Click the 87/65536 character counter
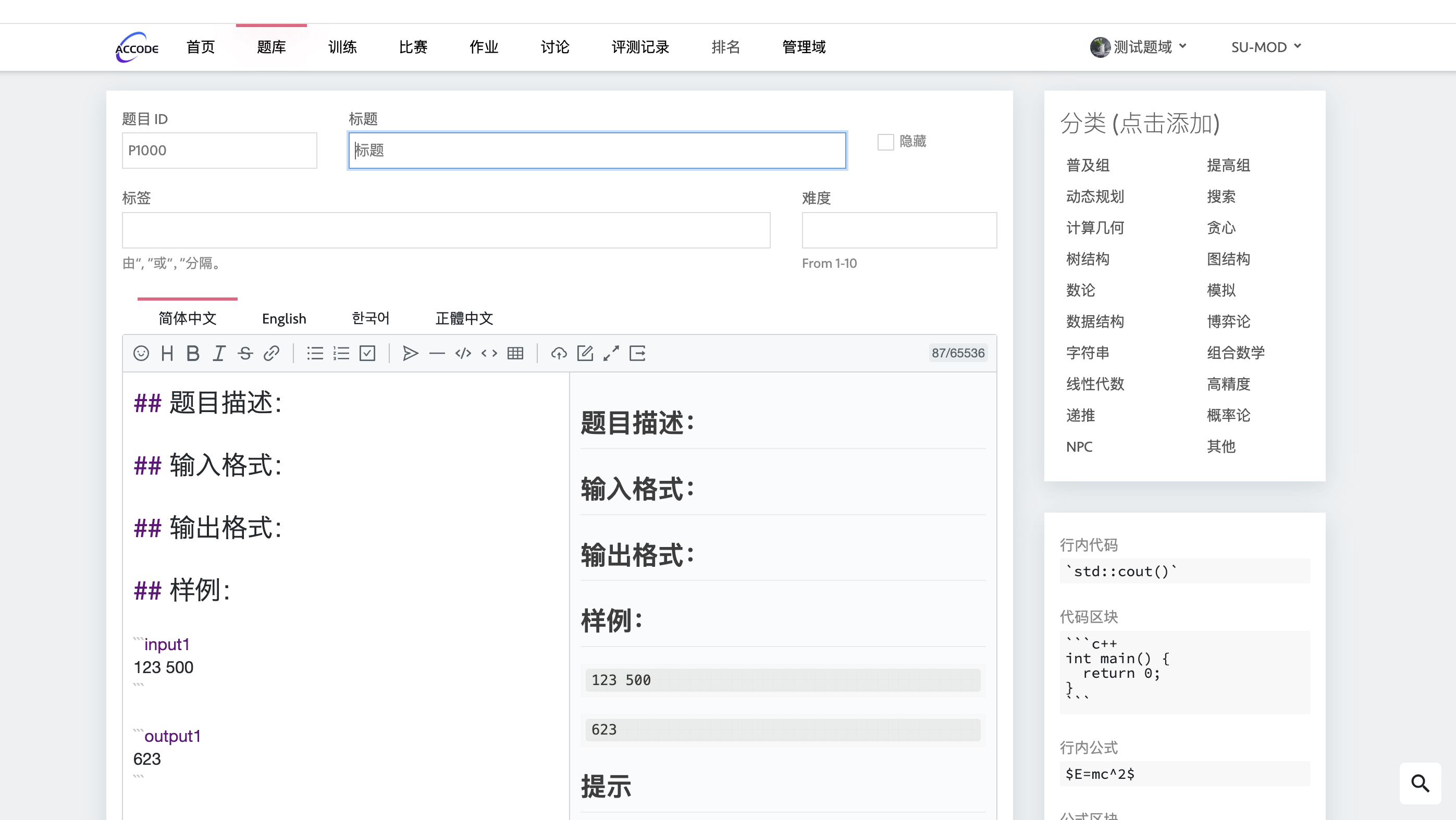Viewport: 1456px width, 820px height. (x=957, y=353)
